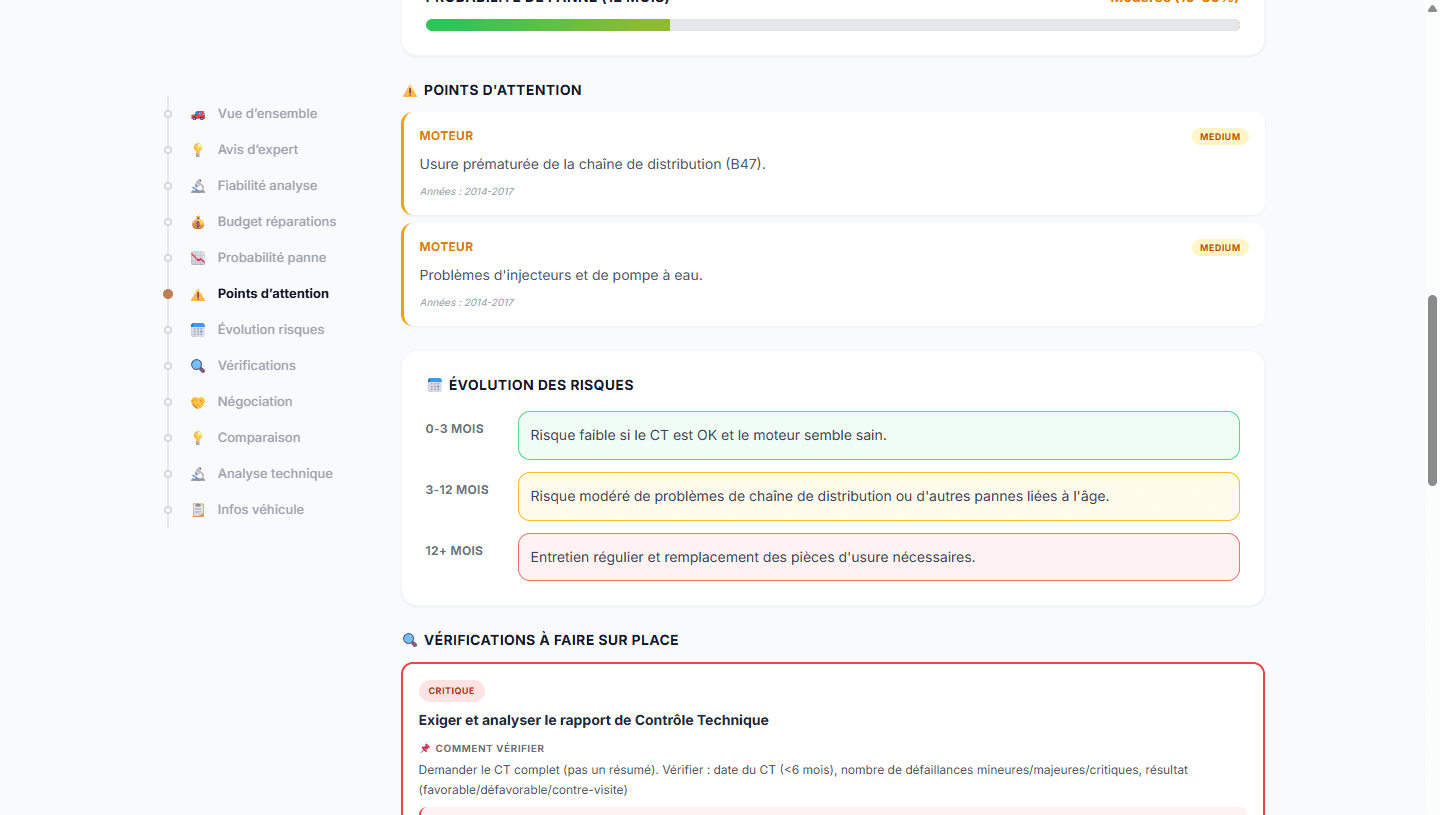Open Avis d'expert section

(x=258, y=150)
